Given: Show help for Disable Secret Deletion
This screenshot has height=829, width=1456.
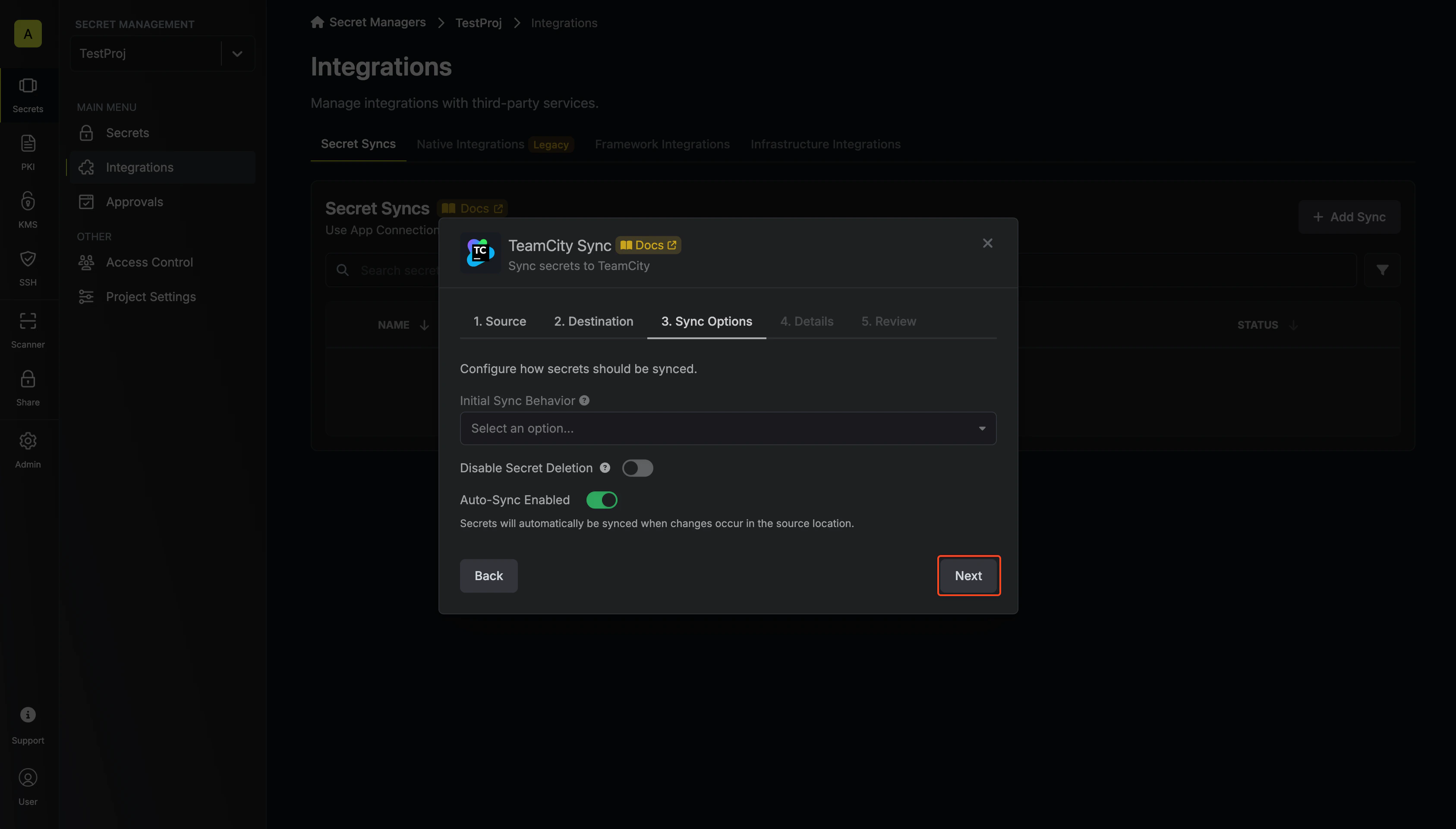Looking at the screenshot, I should pyautogui.click(x=605, y=468).
